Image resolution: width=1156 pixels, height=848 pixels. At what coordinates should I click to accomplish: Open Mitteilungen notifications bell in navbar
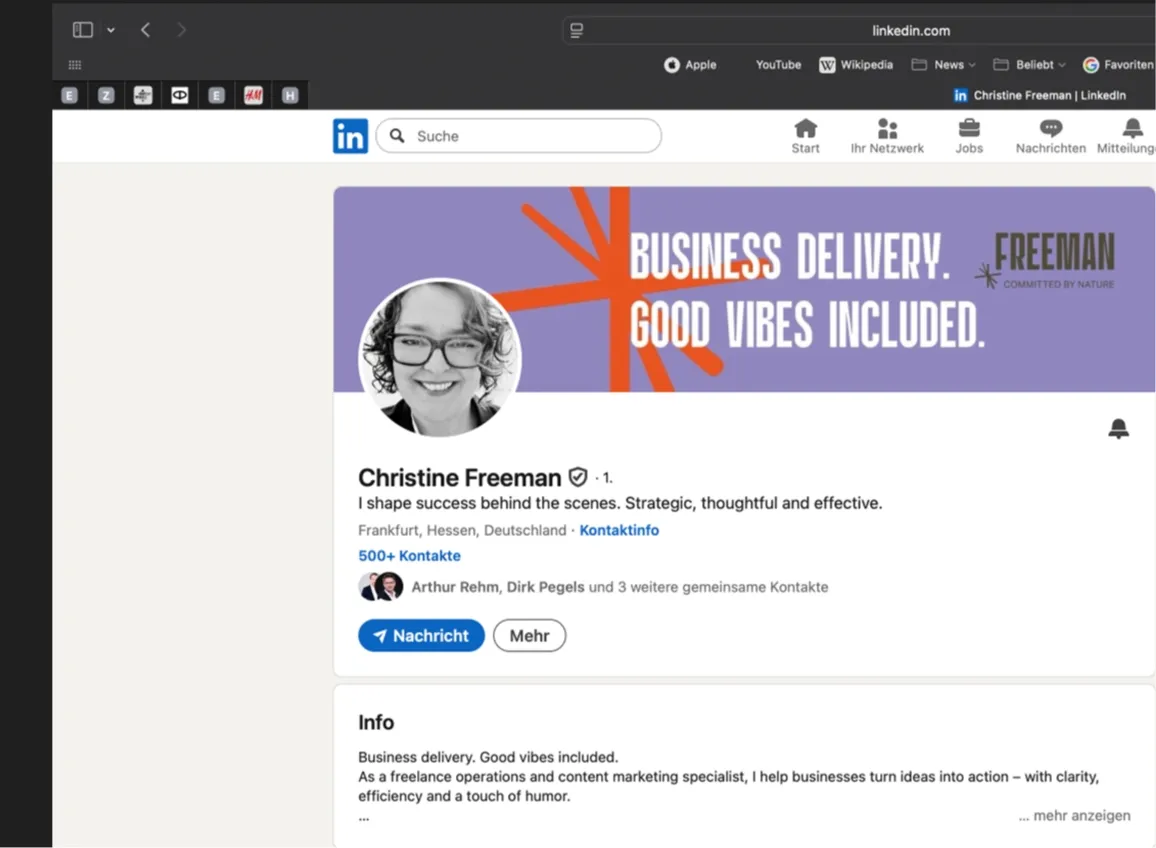pyautogui.click(x=1132, y=129)
